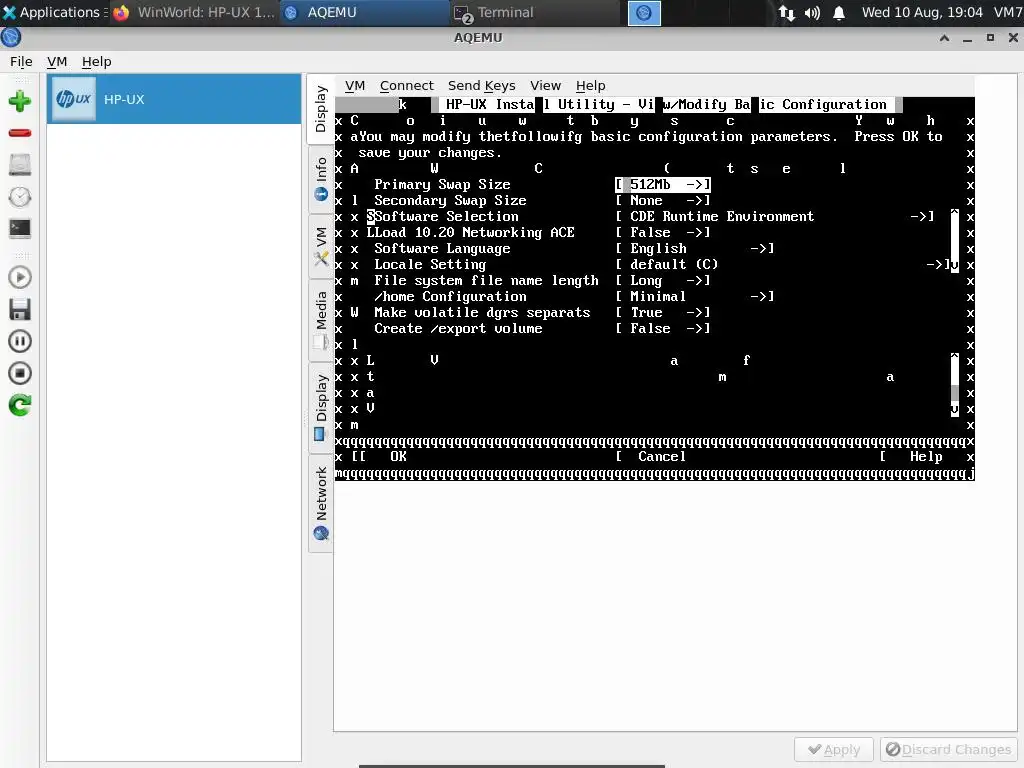Open CDE Runtime Environment software selector
This screenshot has height=768, width=1024.
click(775, 217)
